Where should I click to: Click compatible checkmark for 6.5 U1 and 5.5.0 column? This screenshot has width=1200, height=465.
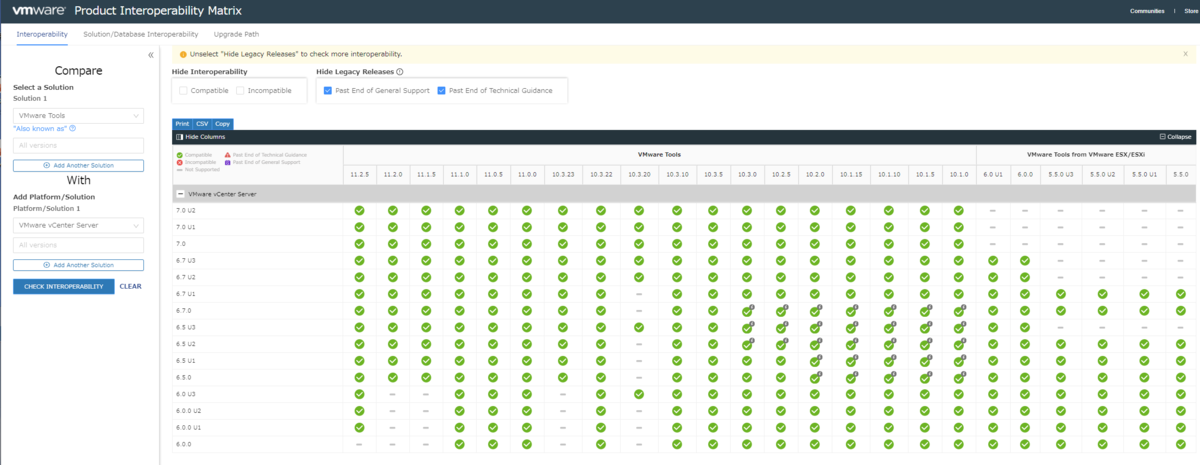point(1183,360)
